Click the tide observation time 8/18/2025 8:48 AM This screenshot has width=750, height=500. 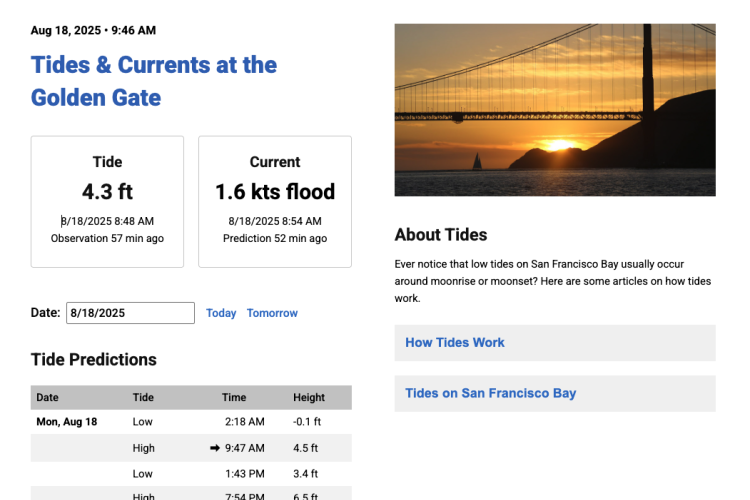pos(107,221)
